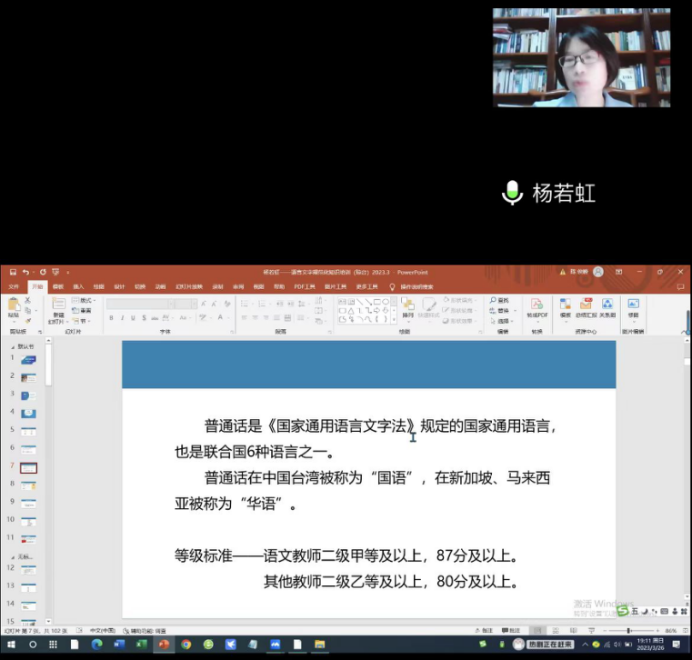692x660 pixels.
Task: Click the Chrome icon in the Windows taskbar
Action: click(186, 645)
